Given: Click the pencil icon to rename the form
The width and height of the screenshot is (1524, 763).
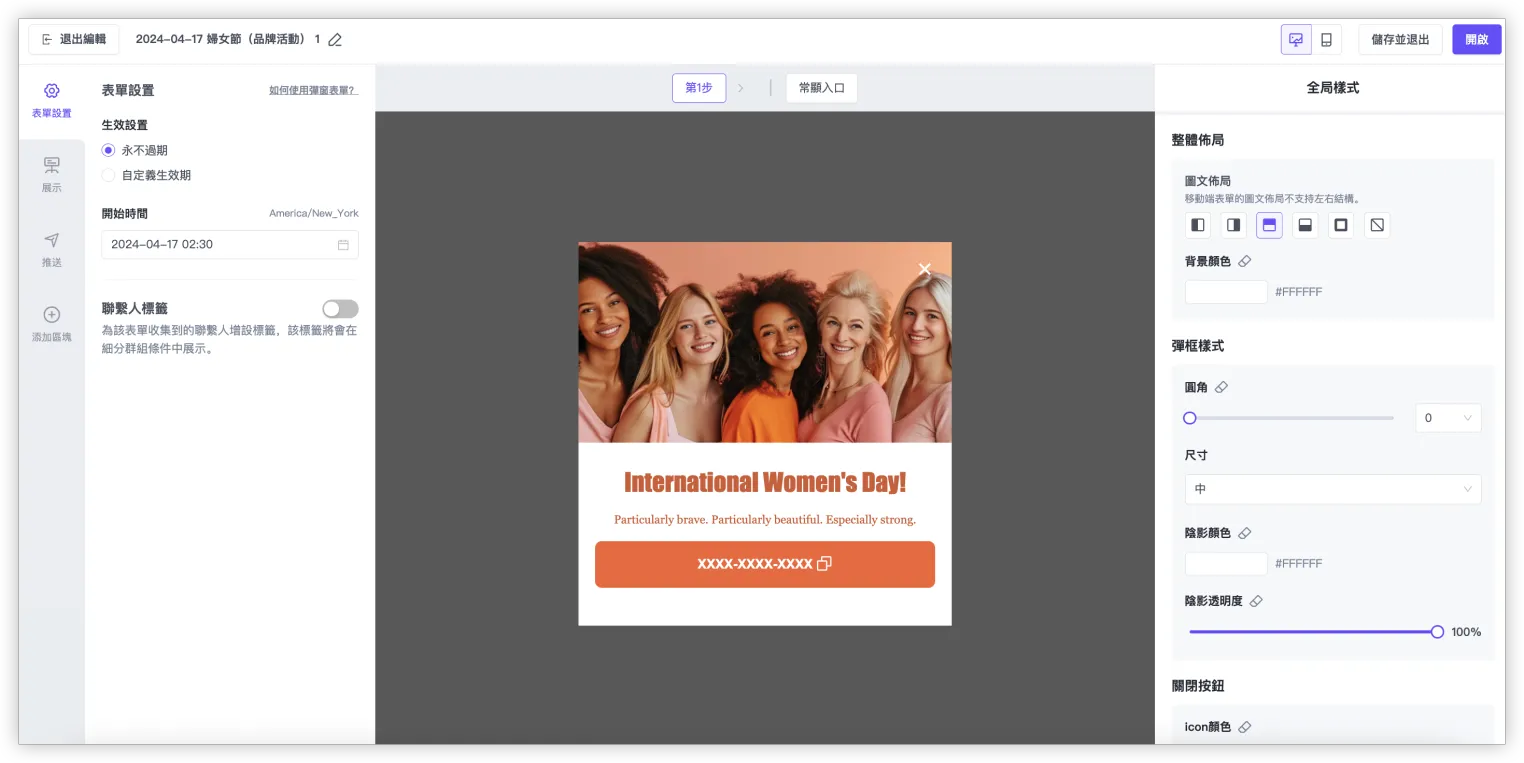Looking at the screenshot, I should coord(335,40).
